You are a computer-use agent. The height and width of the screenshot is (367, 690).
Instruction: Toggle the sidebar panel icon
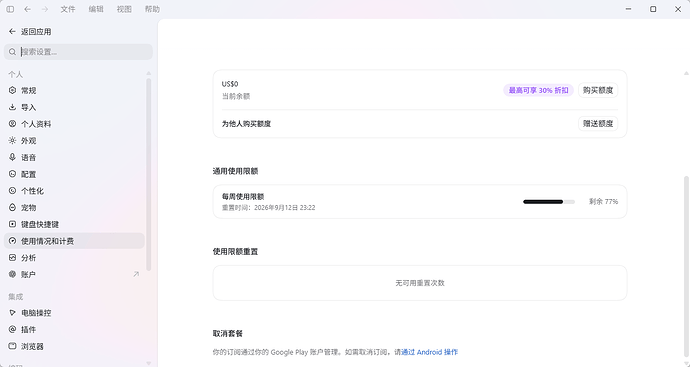point(10,9)
